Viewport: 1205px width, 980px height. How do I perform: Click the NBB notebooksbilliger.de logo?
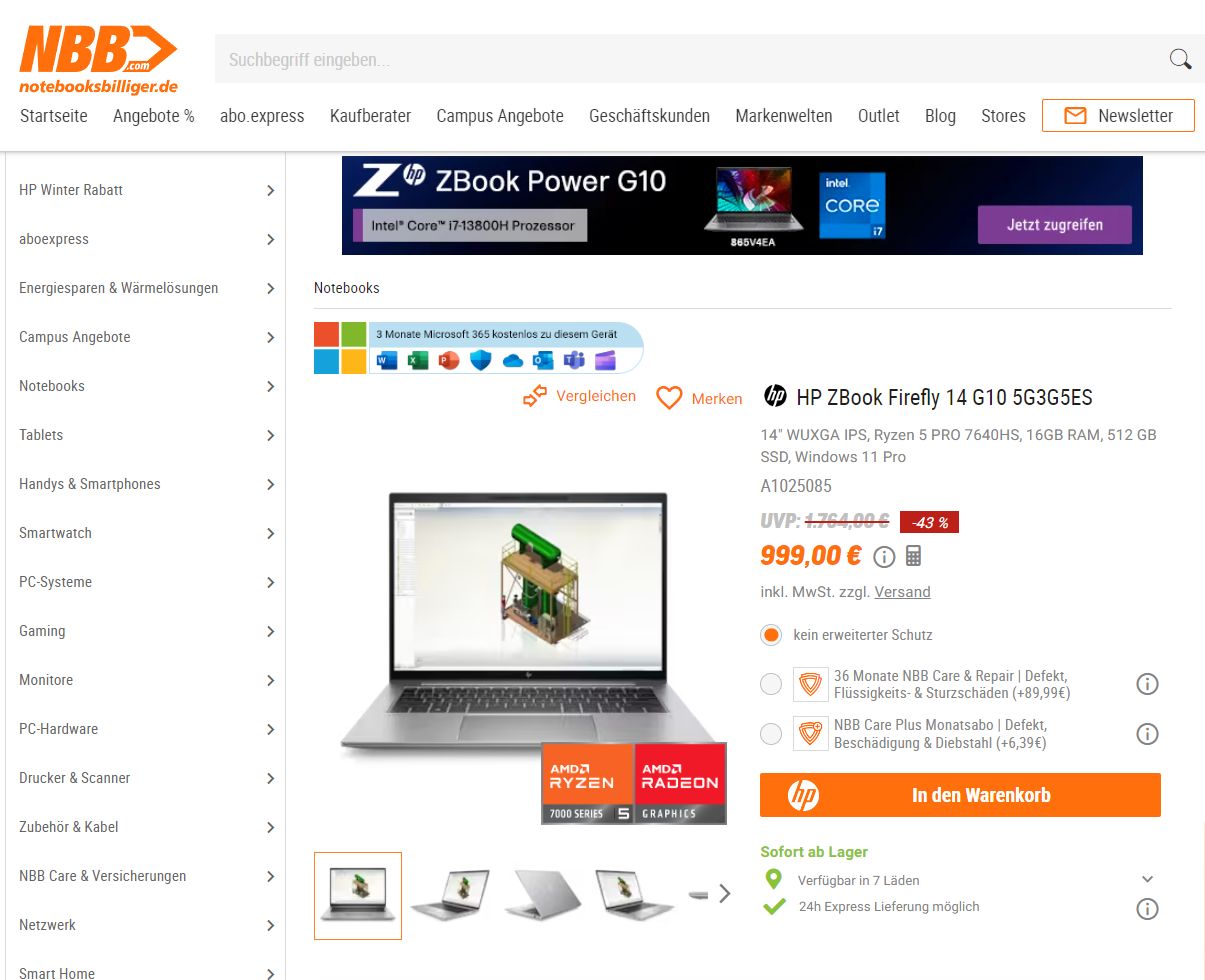click(99, 60)
